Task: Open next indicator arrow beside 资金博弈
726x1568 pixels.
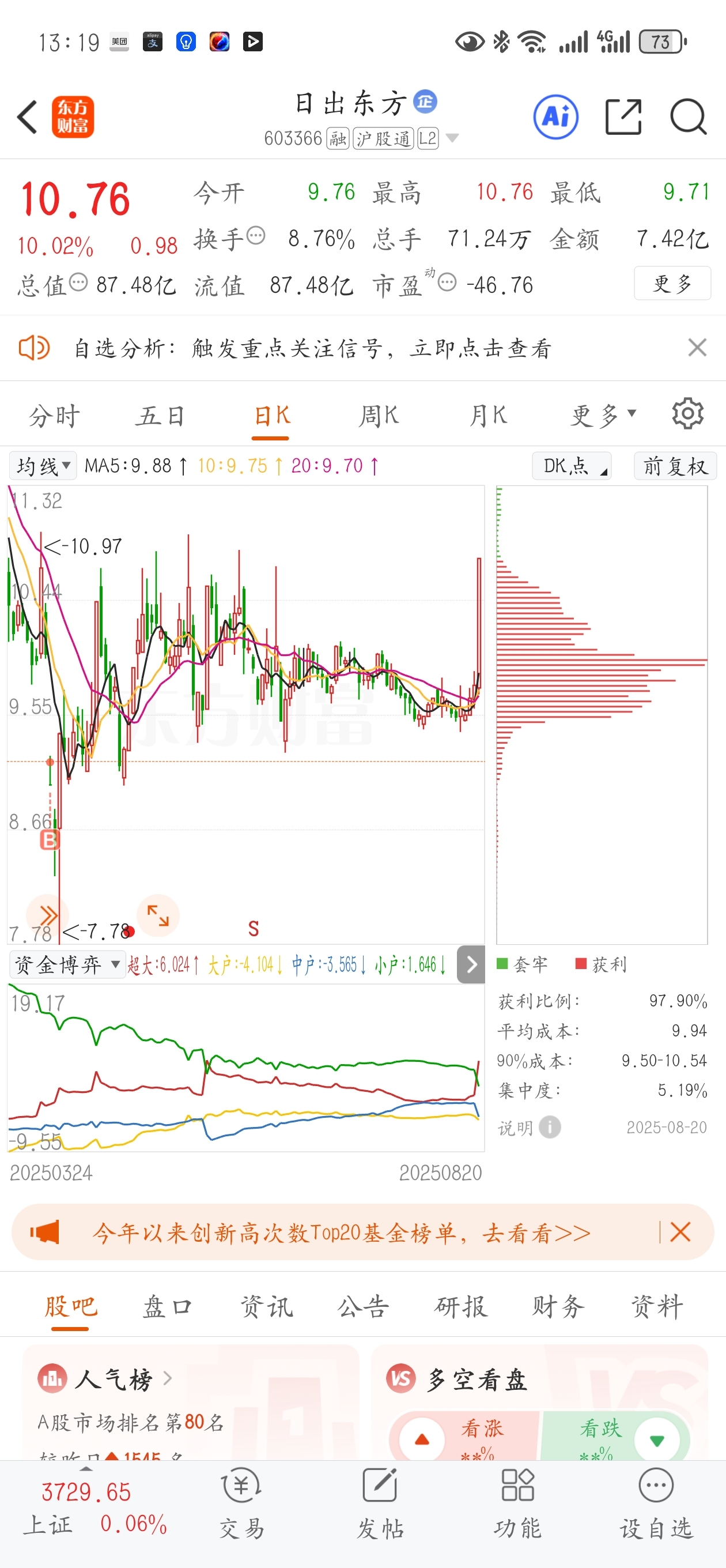Action: tap(471, 964)
